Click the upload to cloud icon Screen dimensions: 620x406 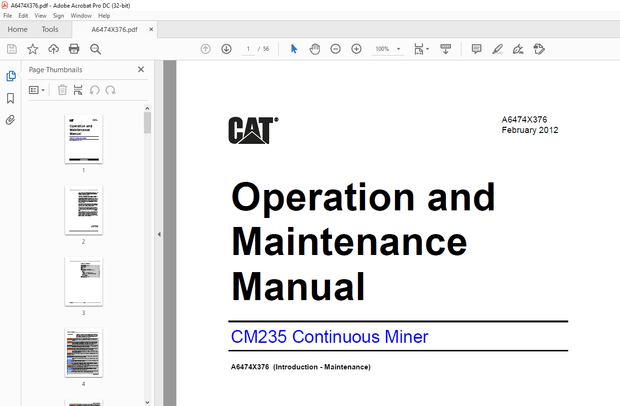(x=53, y=49)
